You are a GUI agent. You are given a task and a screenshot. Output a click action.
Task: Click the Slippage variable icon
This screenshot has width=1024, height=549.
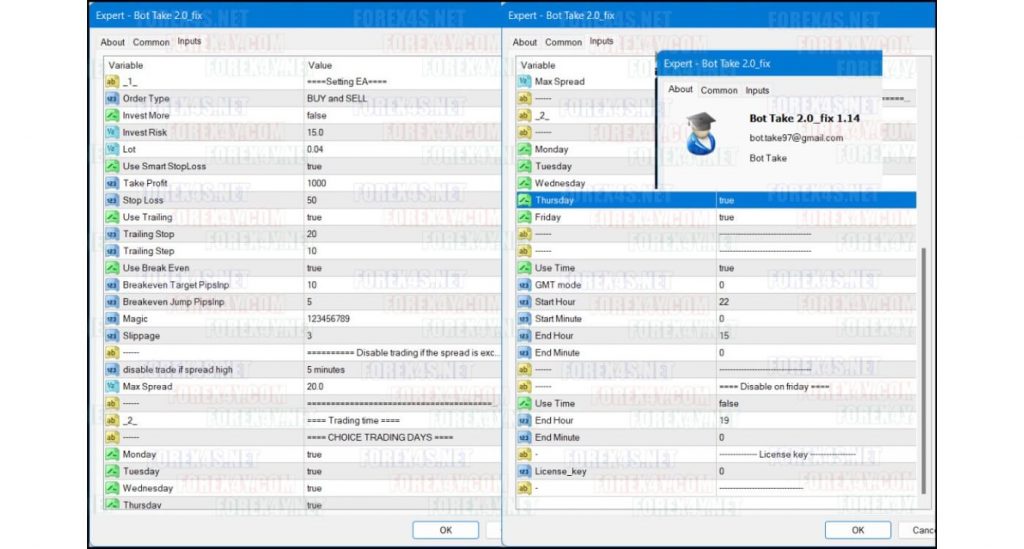coord(112,336)
